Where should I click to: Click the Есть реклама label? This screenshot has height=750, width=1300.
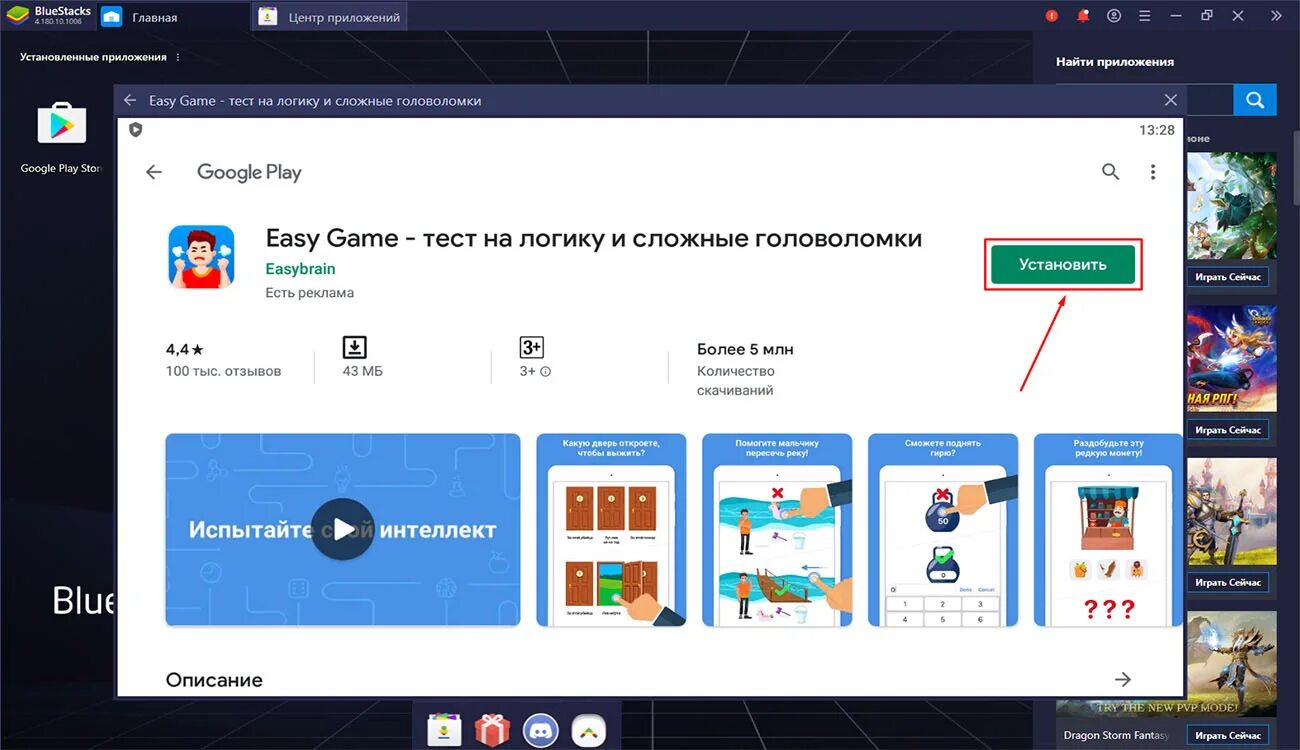(x=310, y=293)
